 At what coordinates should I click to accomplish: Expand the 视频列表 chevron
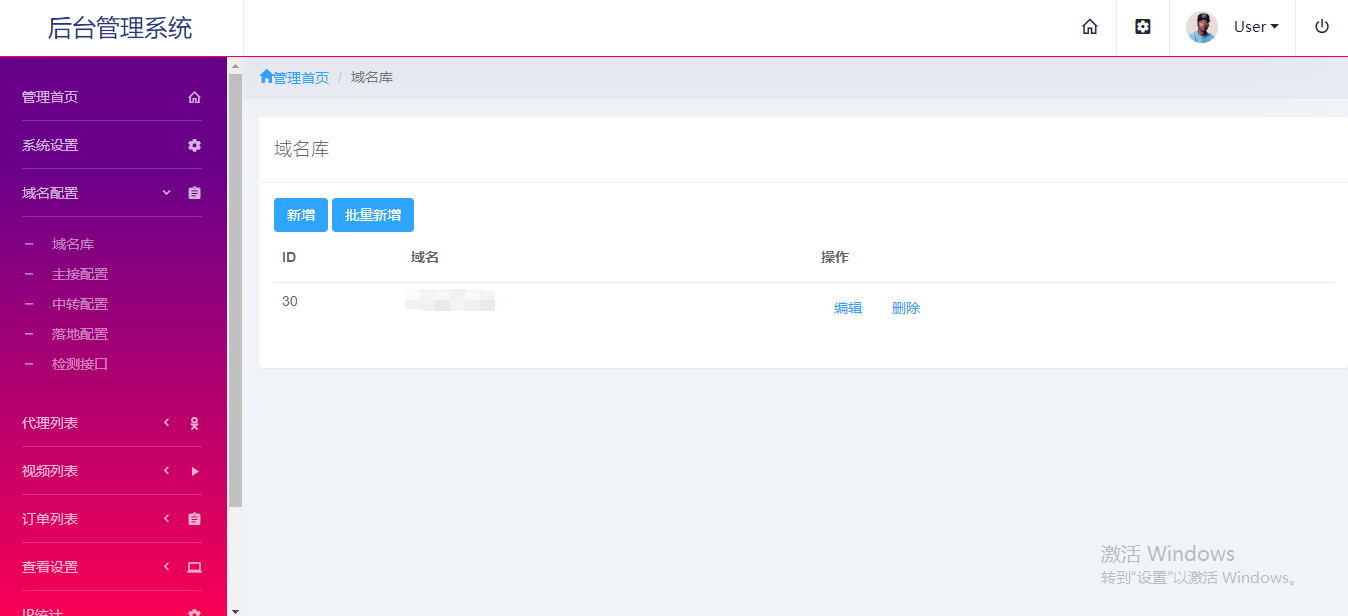[167, 471]
